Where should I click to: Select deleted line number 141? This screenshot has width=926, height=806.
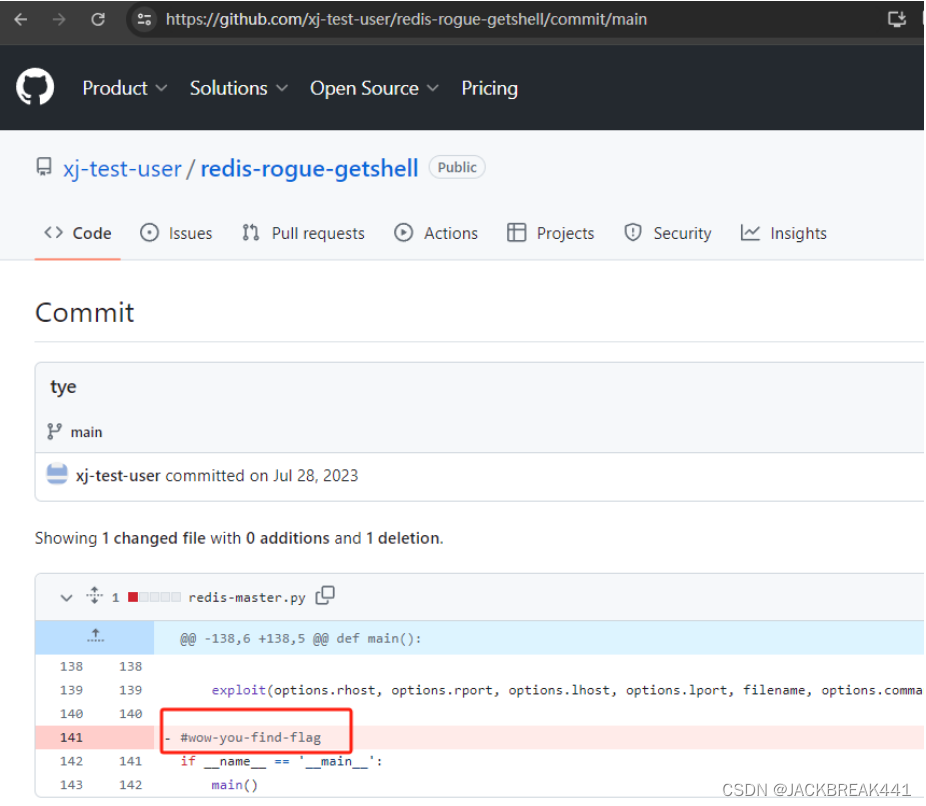tap(71, 737)
